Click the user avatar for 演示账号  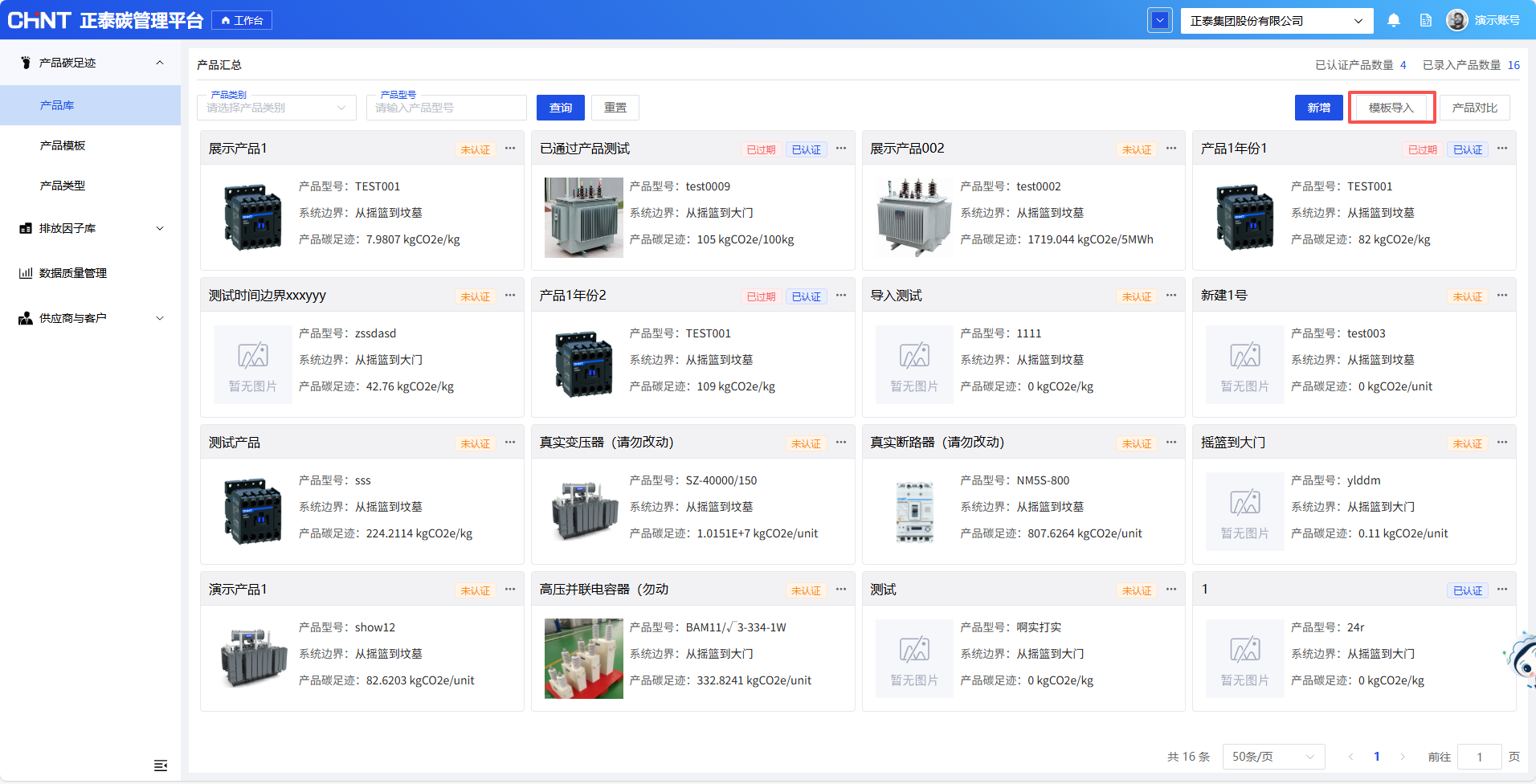pos(1457,20)
